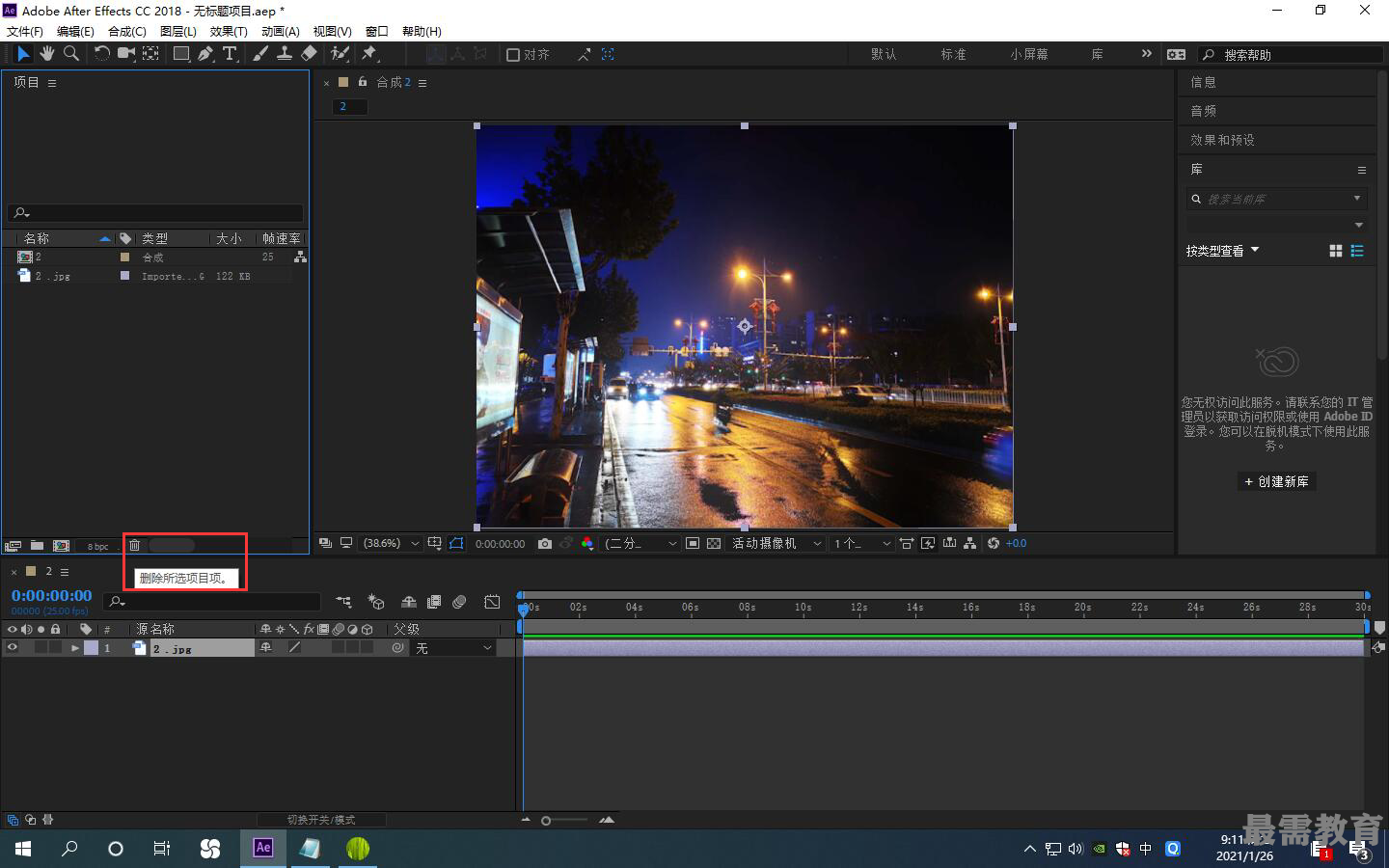Reset exposure icon in the viewer footer
Screen dimensions: 1389x868
(x=993, y=544)
